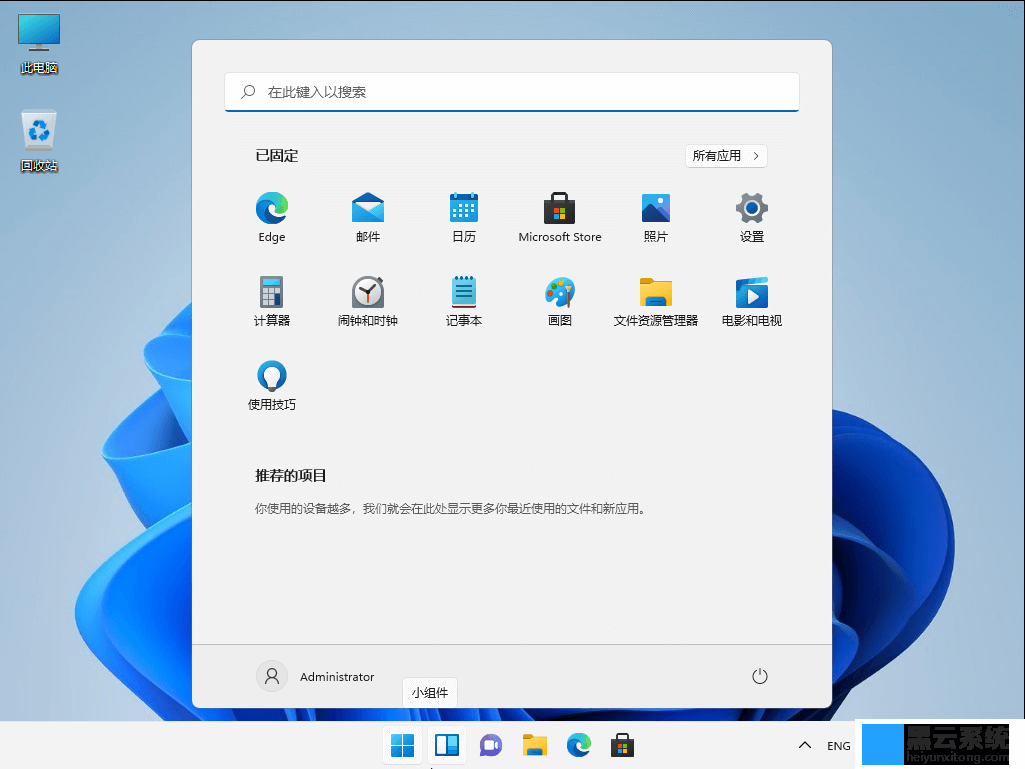Viewport: 1025px width, 769px height.
Task: Open the Administrator user account menu
Action: 316,677
